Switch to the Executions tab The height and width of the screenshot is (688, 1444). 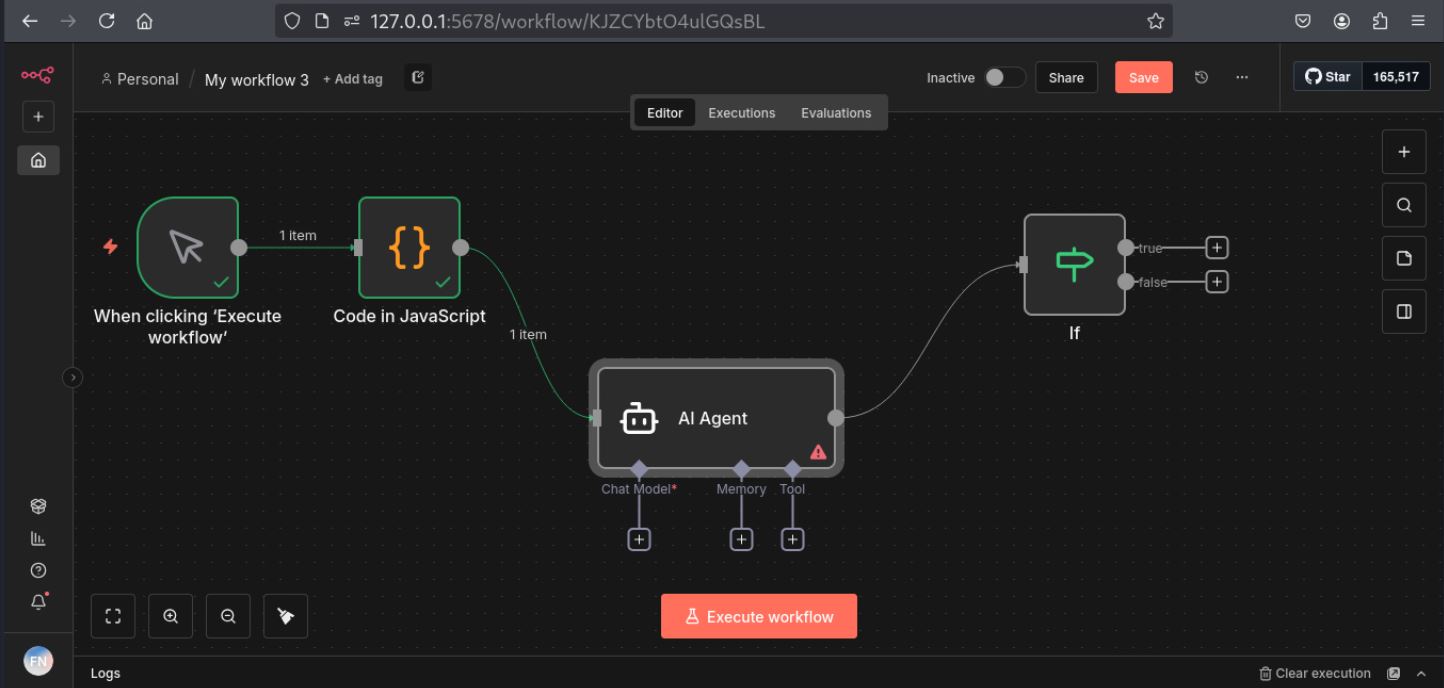coord(741,112)
